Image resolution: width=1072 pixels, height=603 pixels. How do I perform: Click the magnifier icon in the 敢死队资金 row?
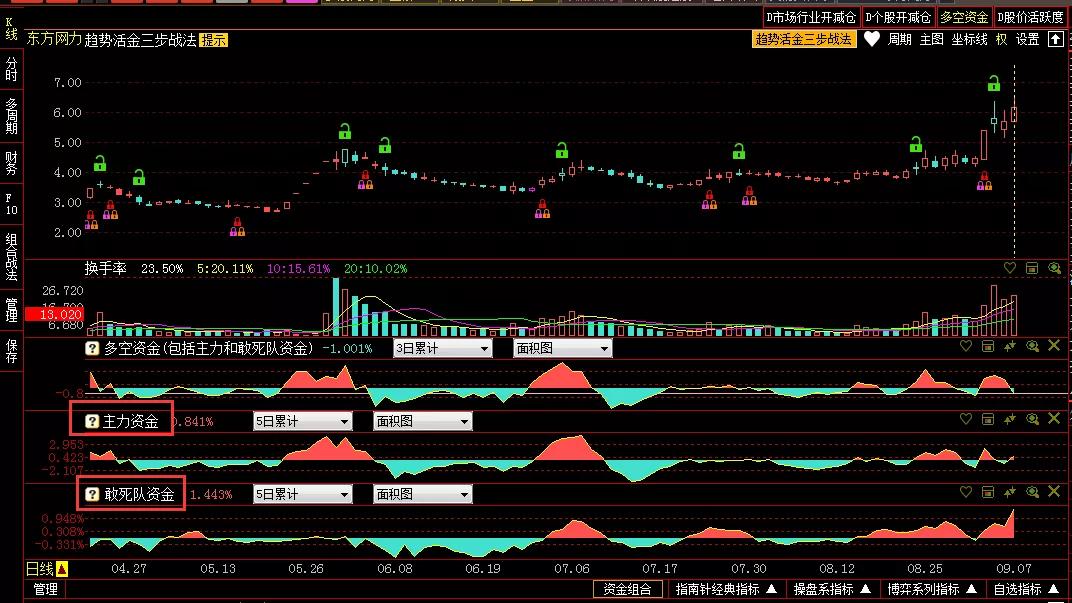(x=1032, y=492)
